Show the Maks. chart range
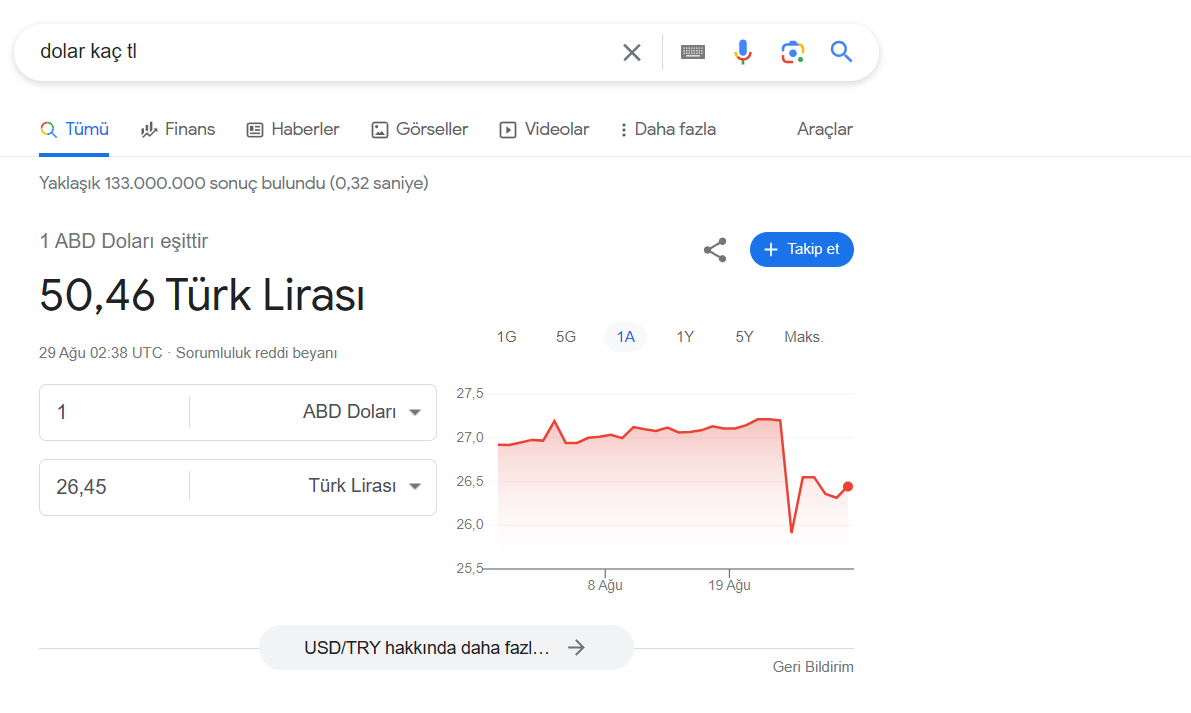This screenshot has height=713, width=1191. 803,337
